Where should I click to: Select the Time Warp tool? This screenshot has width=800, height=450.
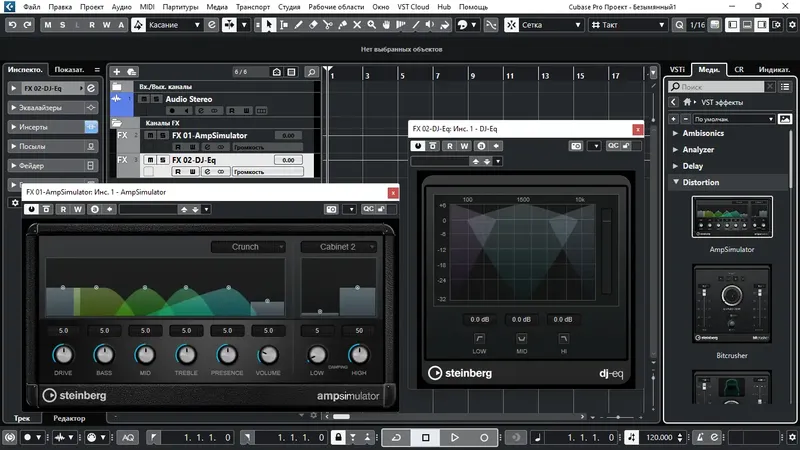(401, 24)
